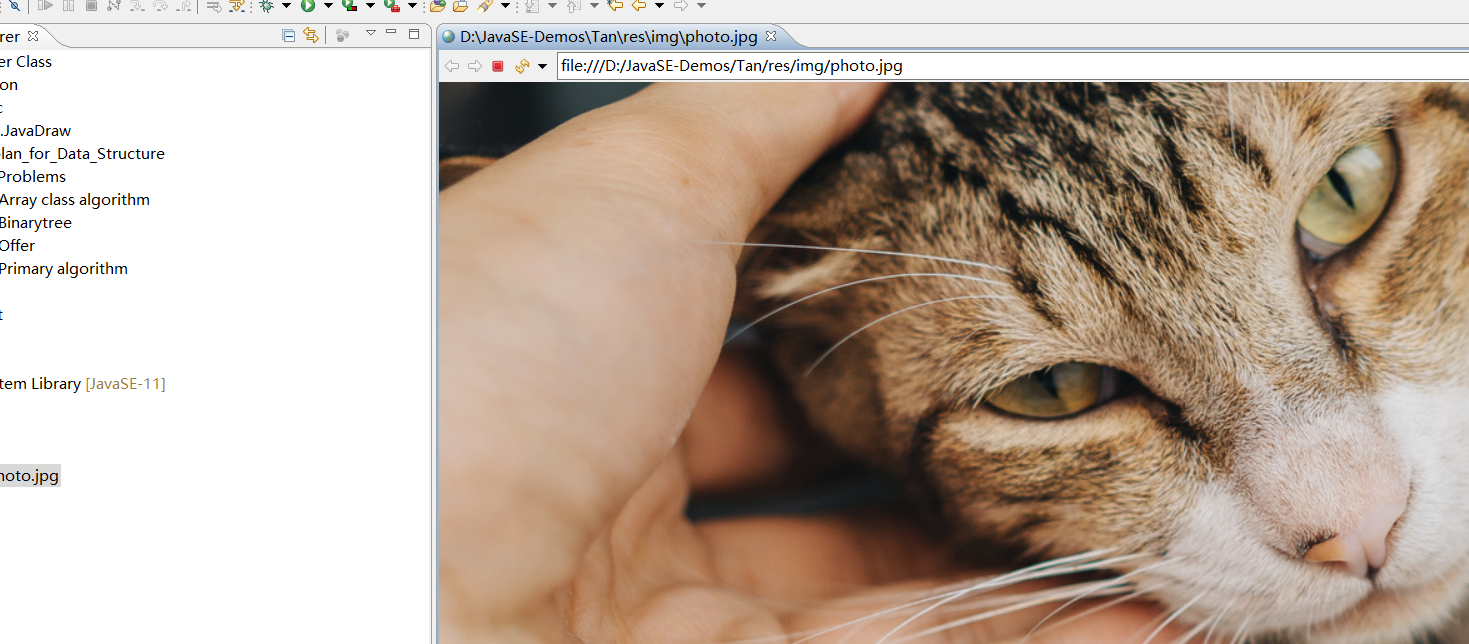Open the explorer panel View Menu triangle
Viewport: 1469px width, 644px height.
click(370, 33)
